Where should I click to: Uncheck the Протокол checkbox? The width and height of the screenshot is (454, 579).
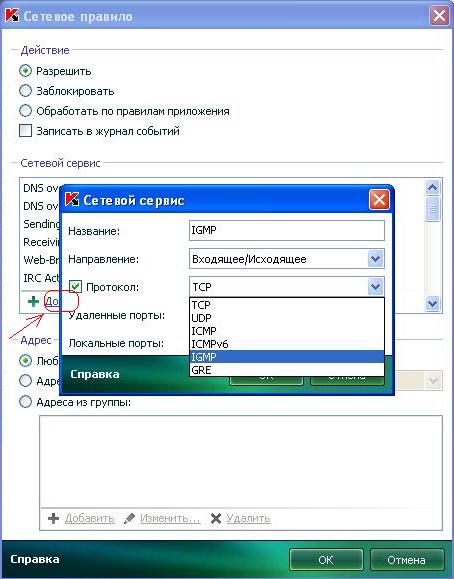point(75,287)
